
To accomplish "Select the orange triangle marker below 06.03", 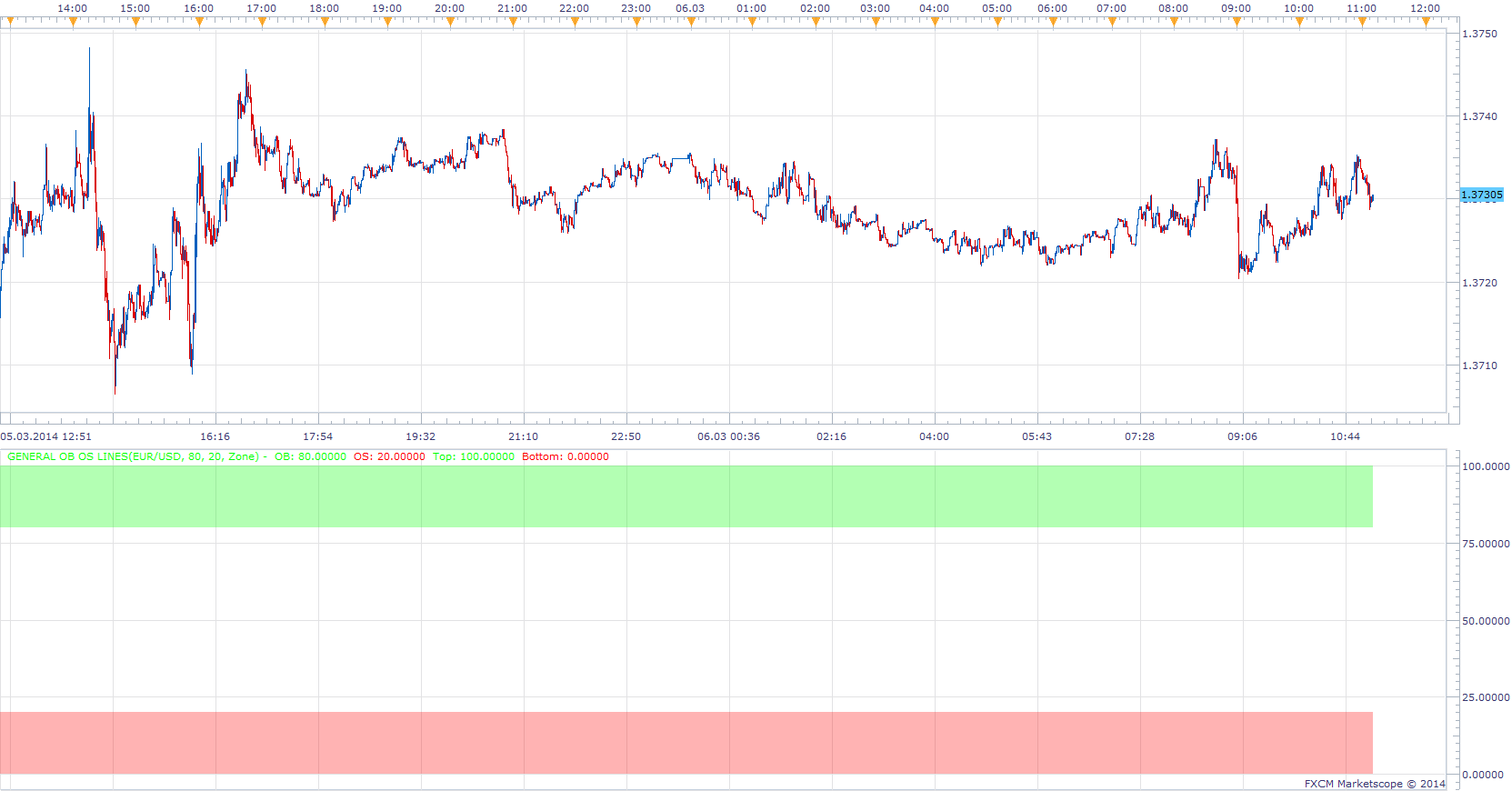I will tap(691, 23).
